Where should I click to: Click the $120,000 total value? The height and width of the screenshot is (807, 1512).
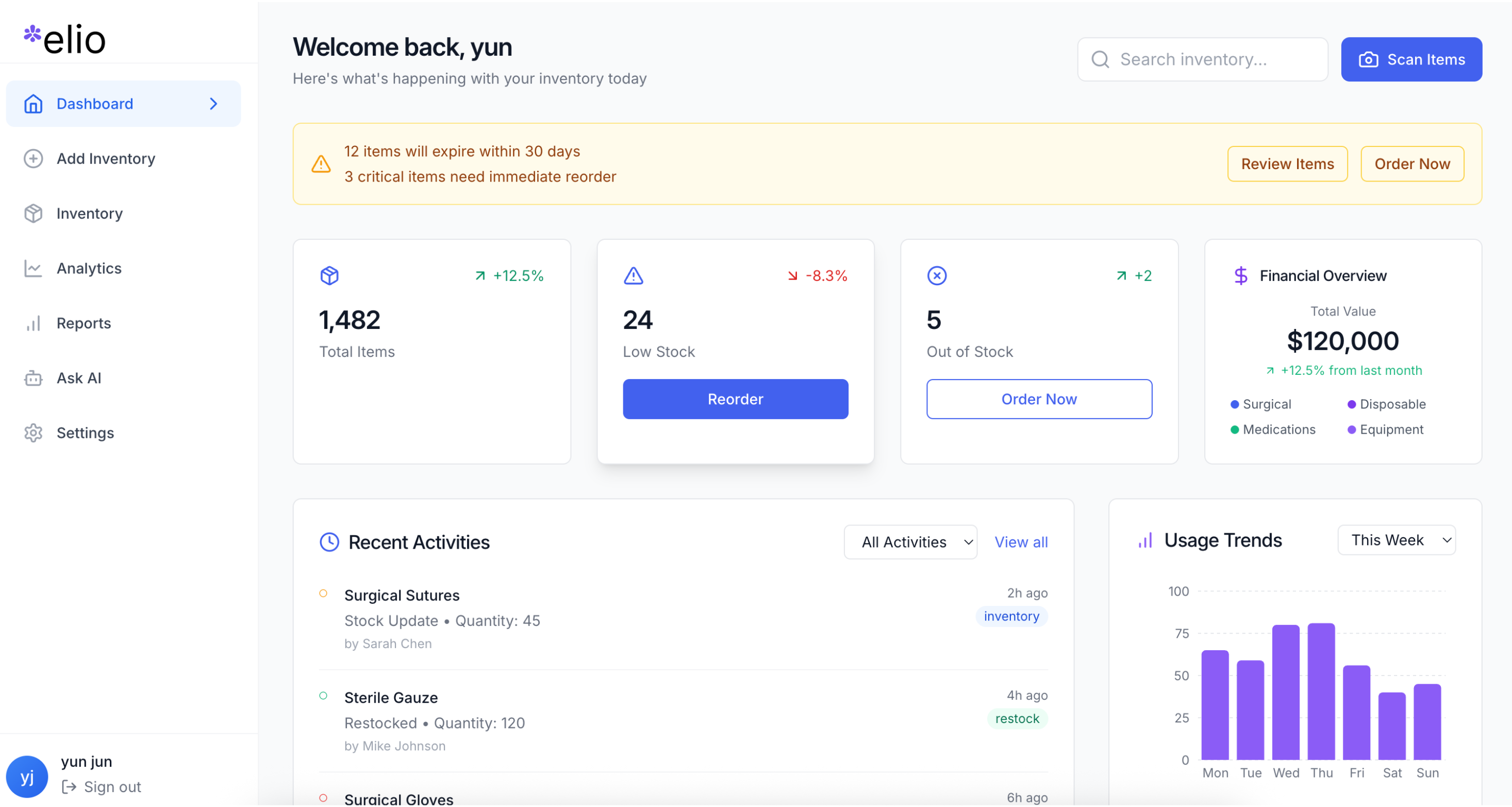coord(1343,341)
